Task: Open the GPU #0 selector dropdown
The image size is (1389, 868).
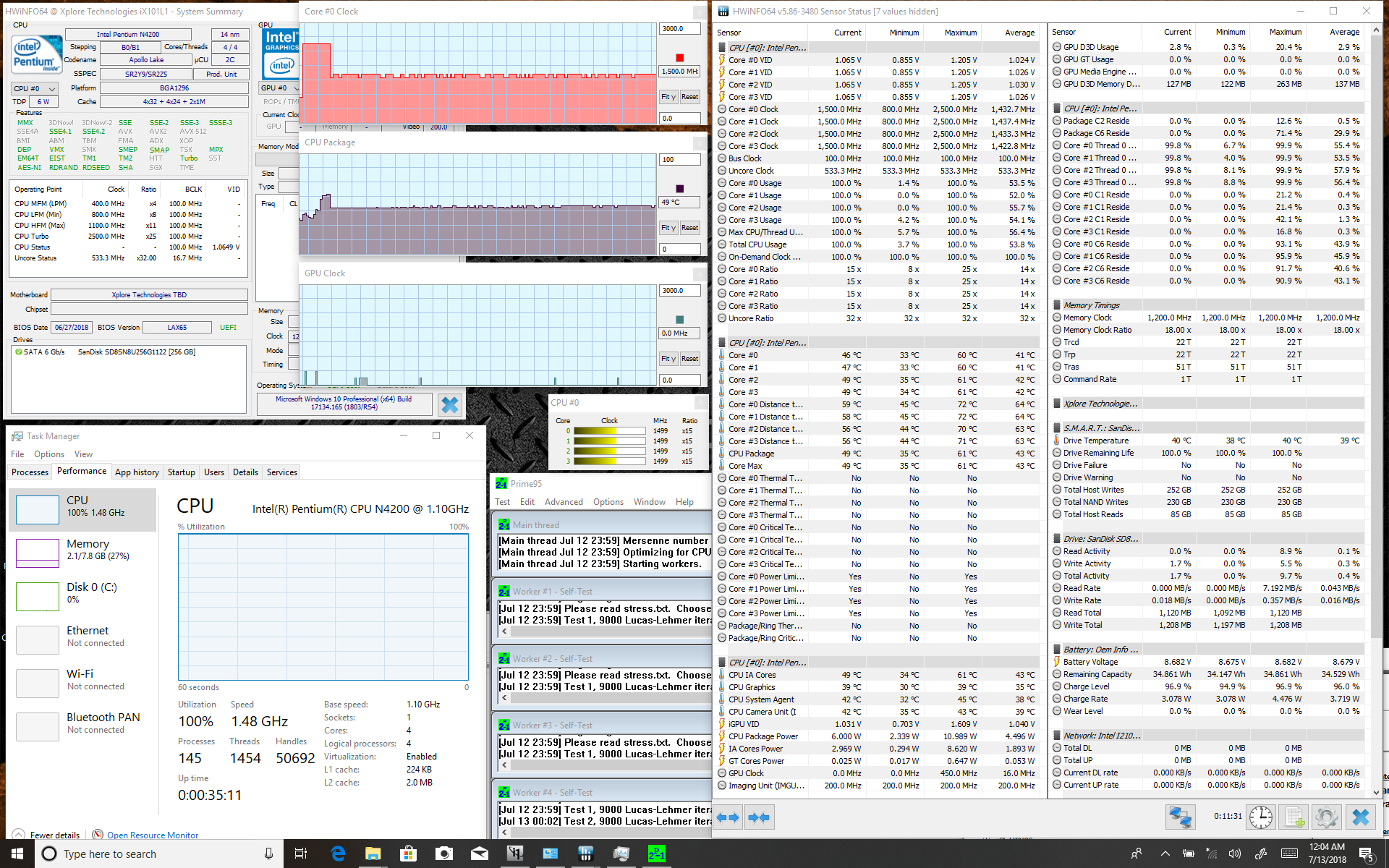Action: coord(278,88)
